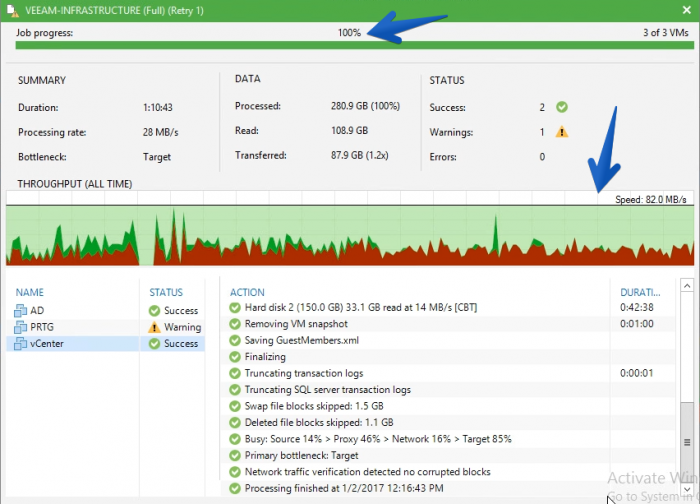
Task: Click the Bottleneck value Target in summary
Action: (x=157, y=157)
